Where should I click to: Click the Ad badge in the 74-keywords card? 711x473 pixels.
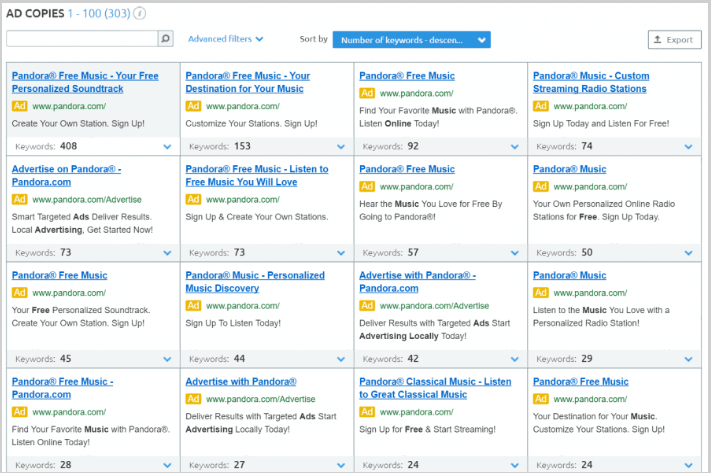pyautogui.click(x=541, y=106)
